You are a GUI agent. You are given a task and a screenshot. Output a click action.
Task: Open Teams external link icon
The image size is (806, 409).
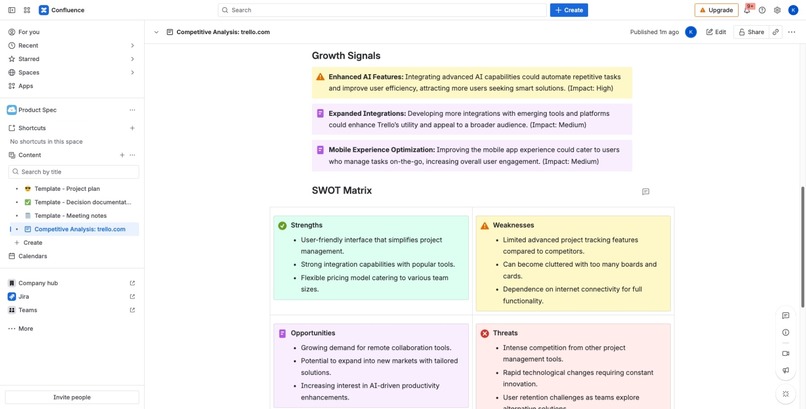pyautogui.click(x=132, y=310)
